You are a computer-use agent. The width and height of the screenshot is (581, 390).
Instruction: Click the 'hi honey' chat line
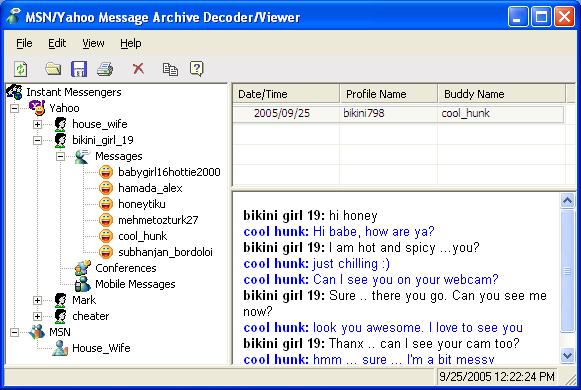311,216
